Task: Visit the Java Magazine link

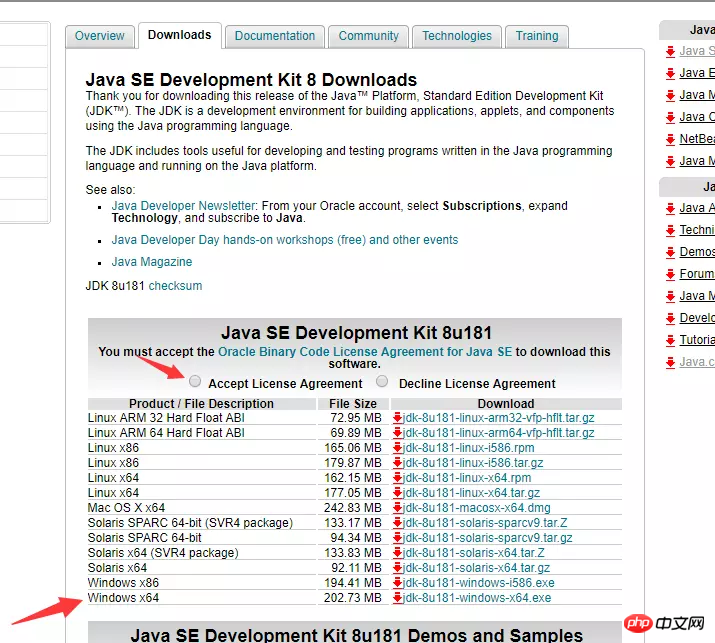Action: click(x=152, y=262)
